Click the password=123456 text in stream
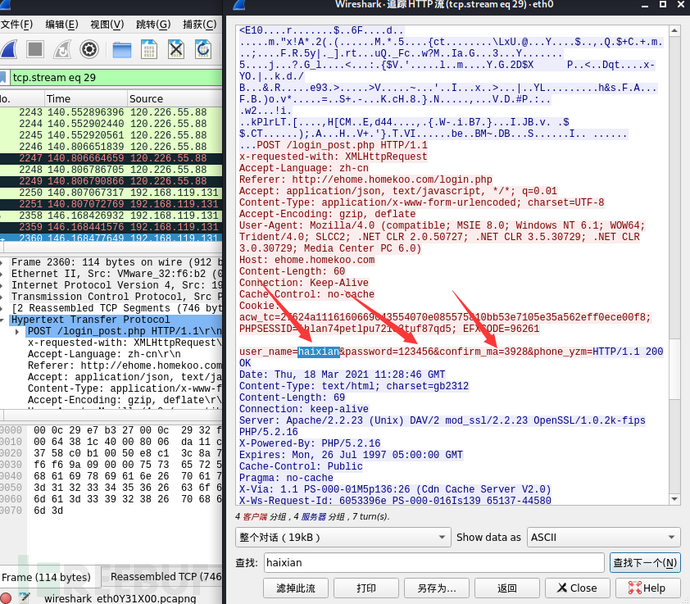This screenshot has width=690, height=604. tap(389, 352)
